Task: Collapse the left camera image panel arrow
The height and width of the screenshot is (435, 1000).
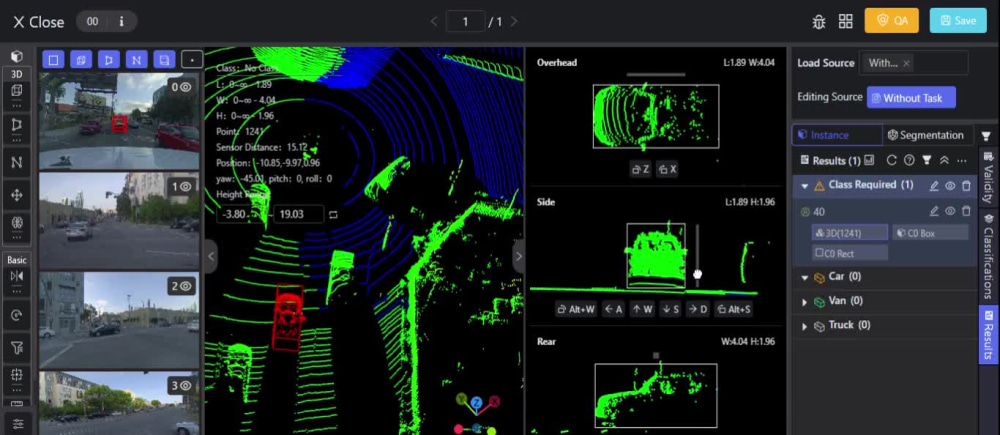Action: (212, 256)
